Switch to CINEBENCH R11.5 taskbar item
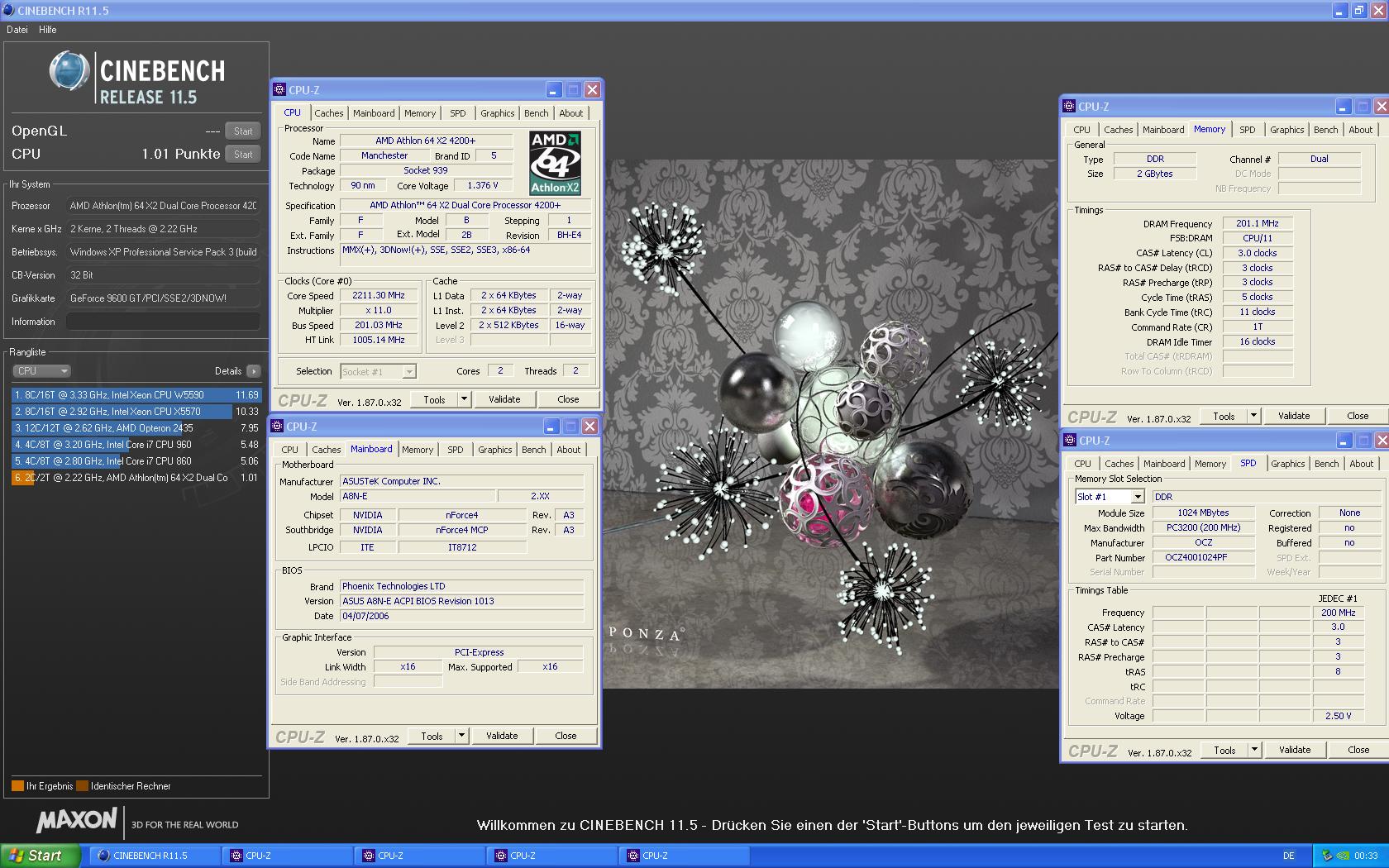 click(x=155, y=856)
